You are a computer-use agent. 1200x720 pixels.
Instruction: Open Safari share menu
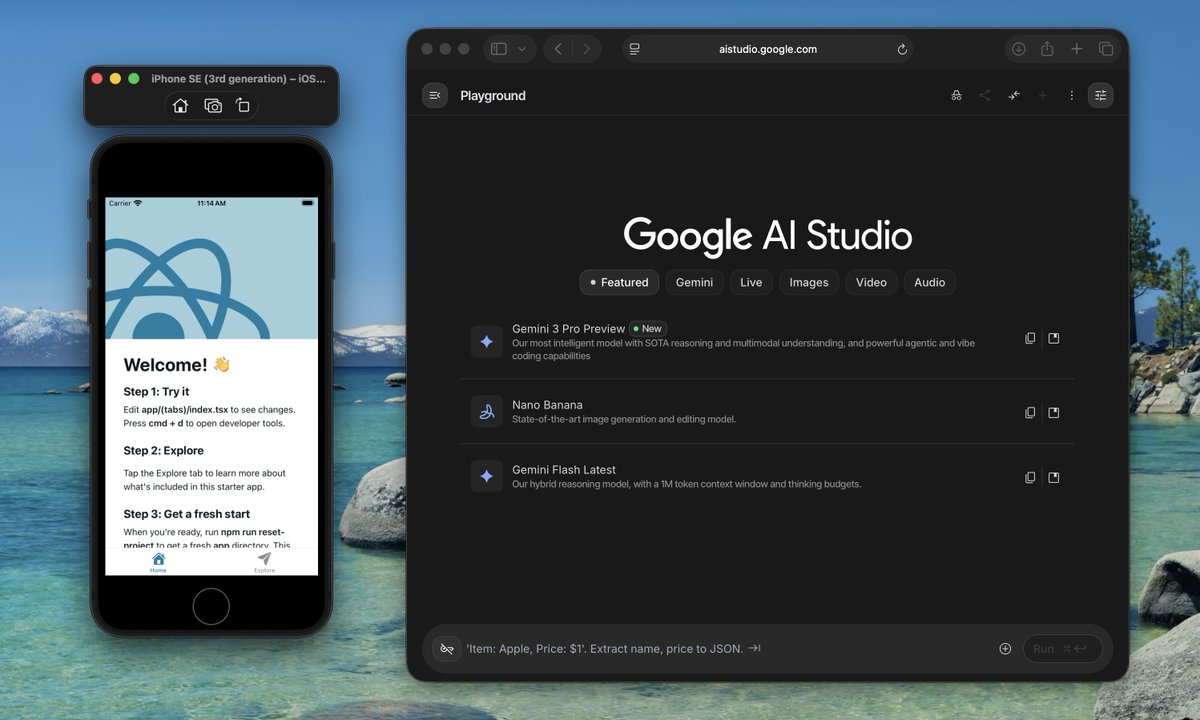pyautogui.click(x=1047, y=49)
